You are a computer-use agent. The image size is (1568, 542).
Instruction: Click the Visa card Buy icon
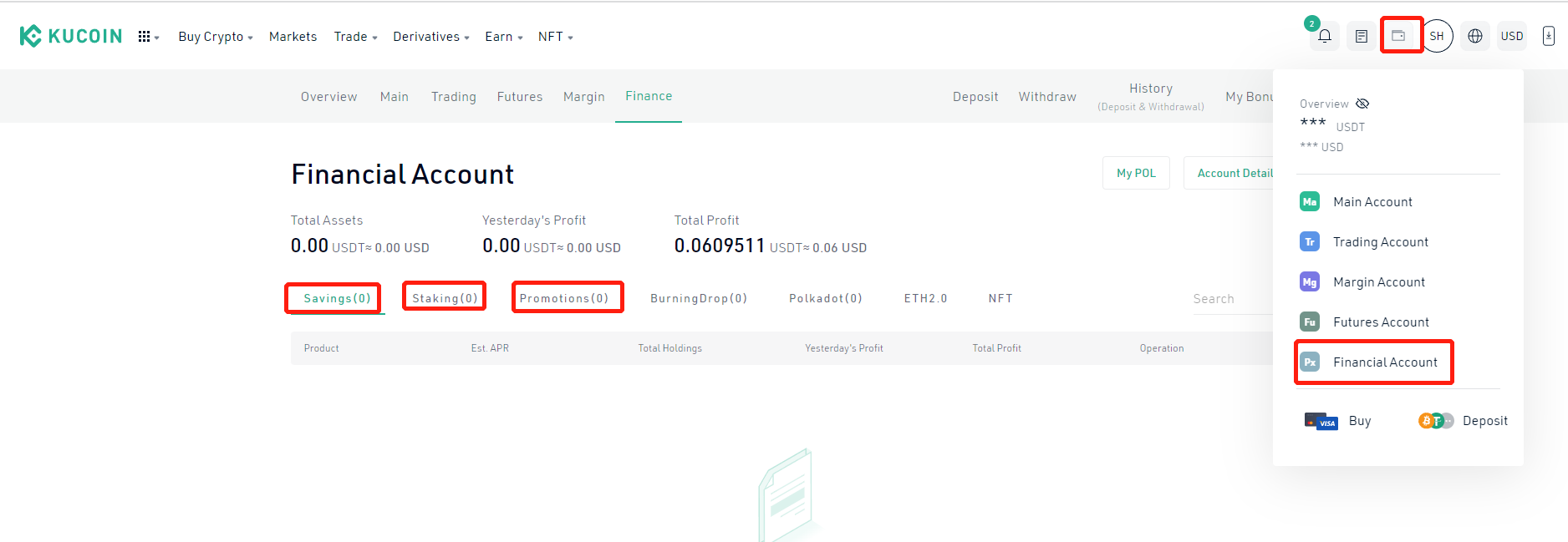1321,421
